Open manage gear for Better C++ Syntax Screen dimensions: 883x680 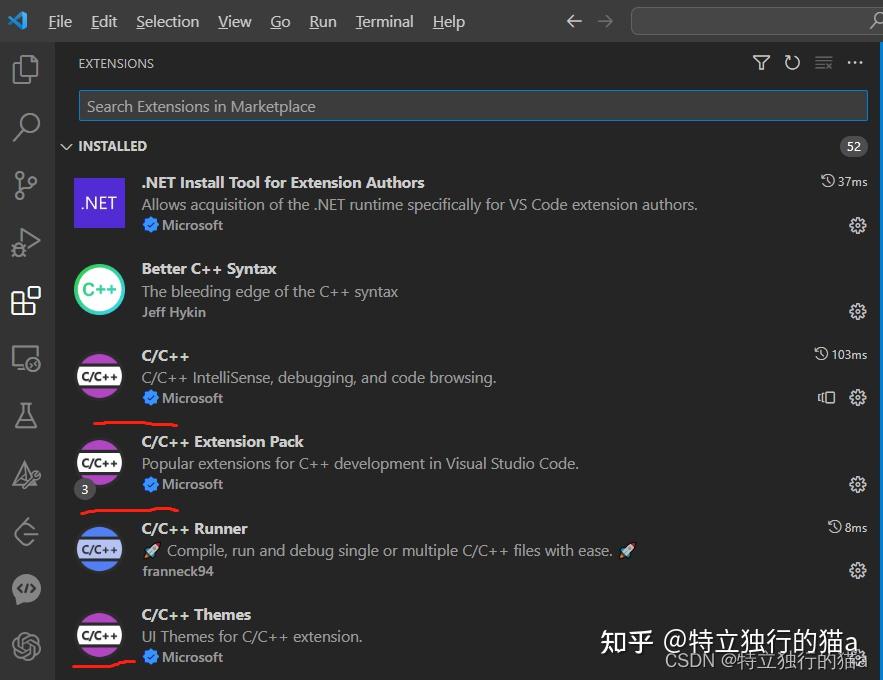pos(857,311)
